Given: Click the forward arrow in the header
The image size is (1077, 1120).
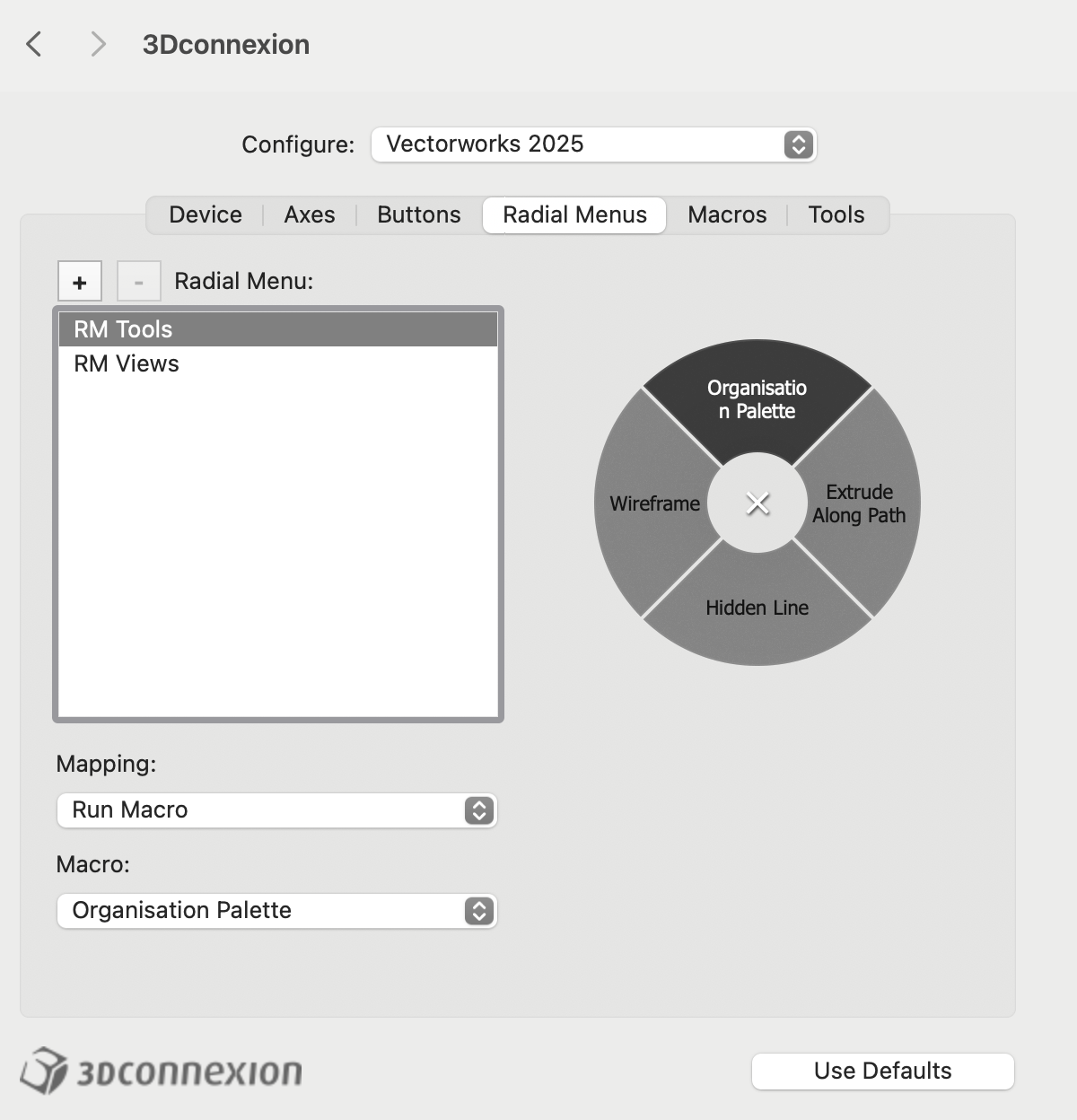Looking at the screenshot, I should coord(98,44).
